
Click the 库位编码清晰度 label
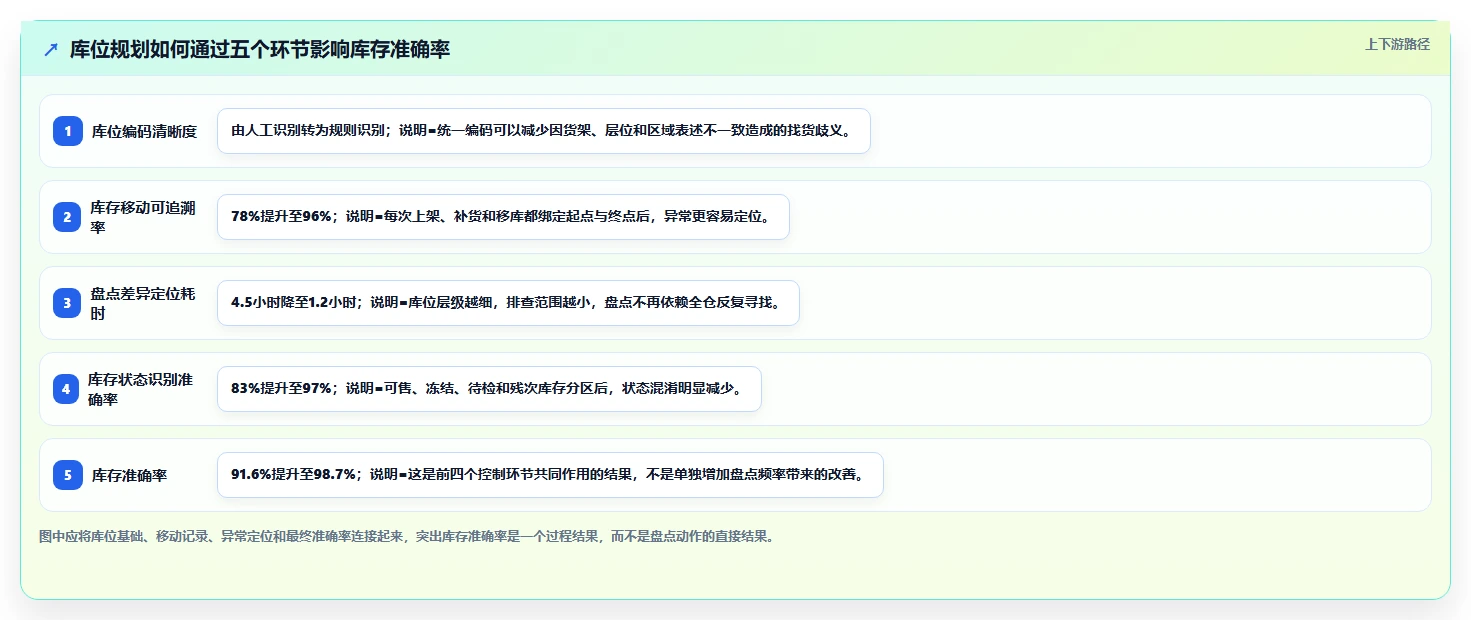(x=144, y=131)
